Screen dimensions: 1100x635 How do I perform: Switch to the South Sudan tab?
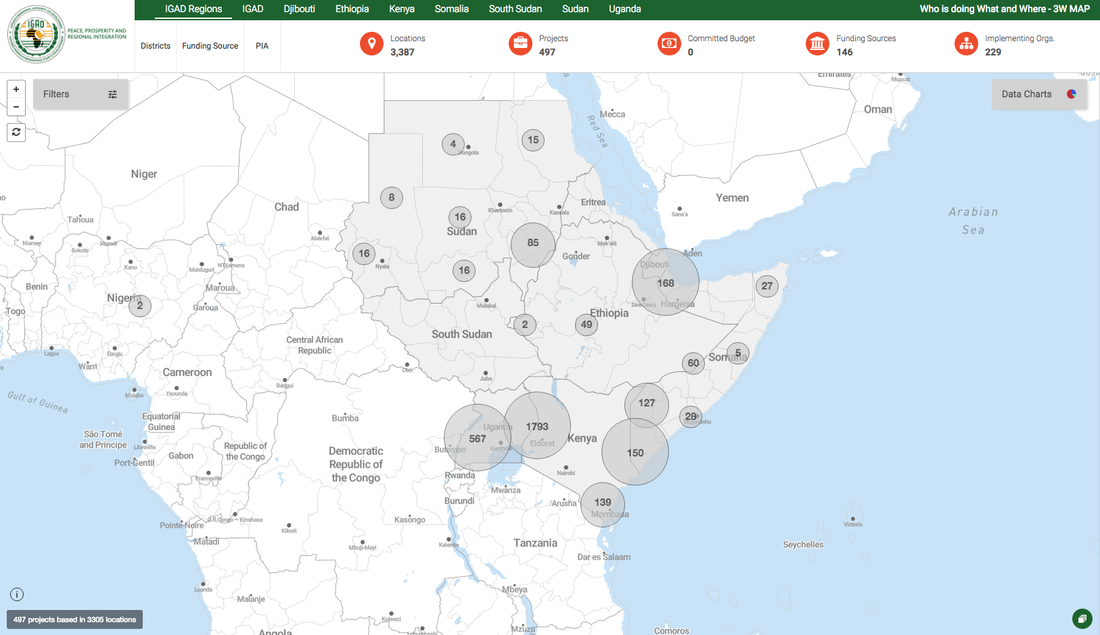click(x=515, y=9)
